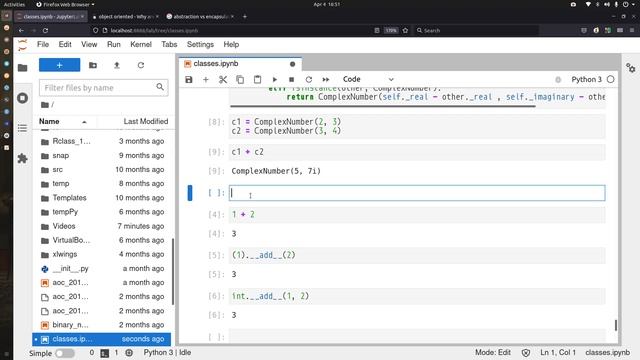Open the Run menu
Image resolution: width=640 pixels, height=360 pixels.
pyautogui.click(x=114, y=44)
